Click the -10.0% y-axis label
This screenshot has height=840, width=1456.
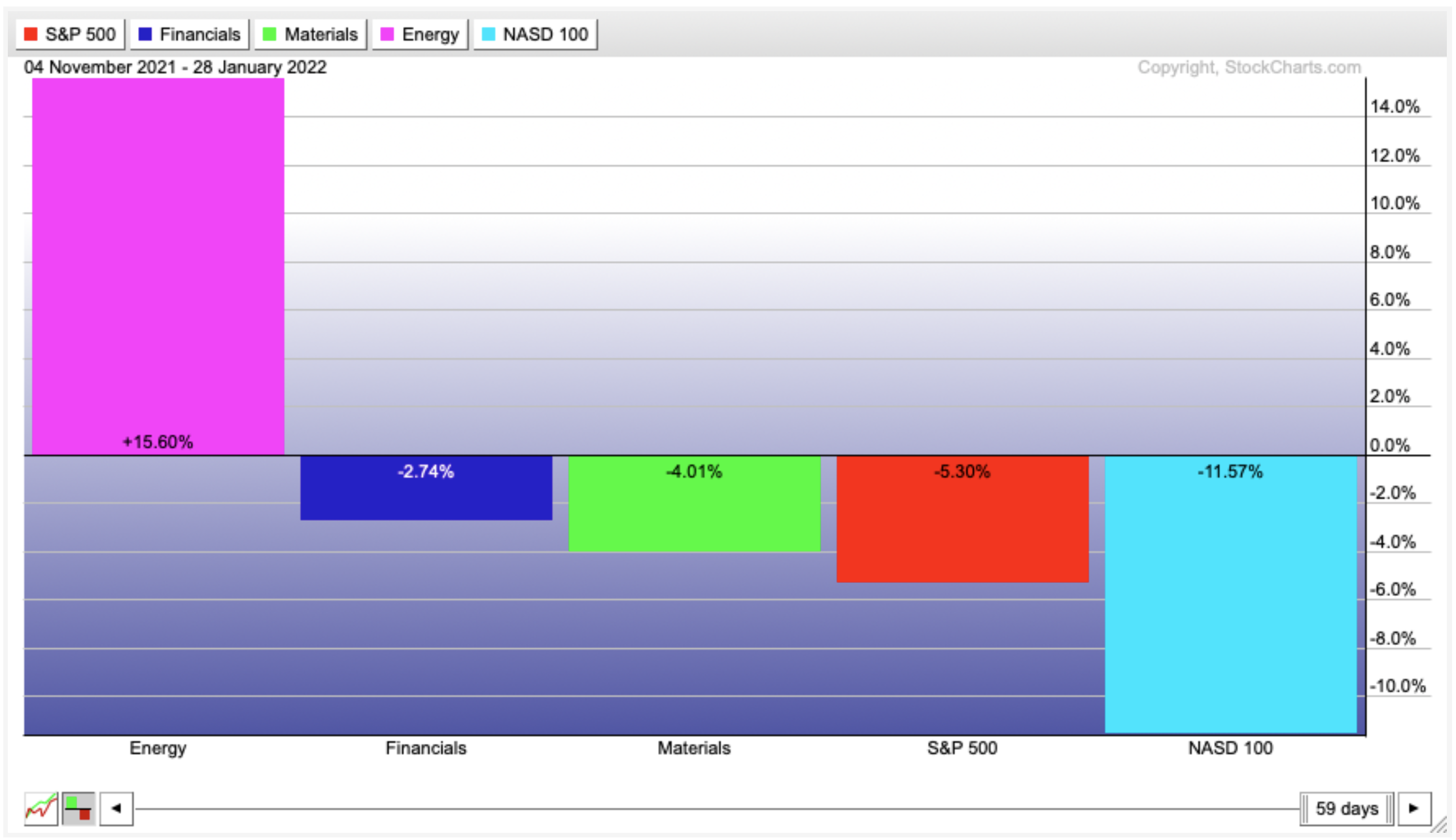[x=1398, y=686]
